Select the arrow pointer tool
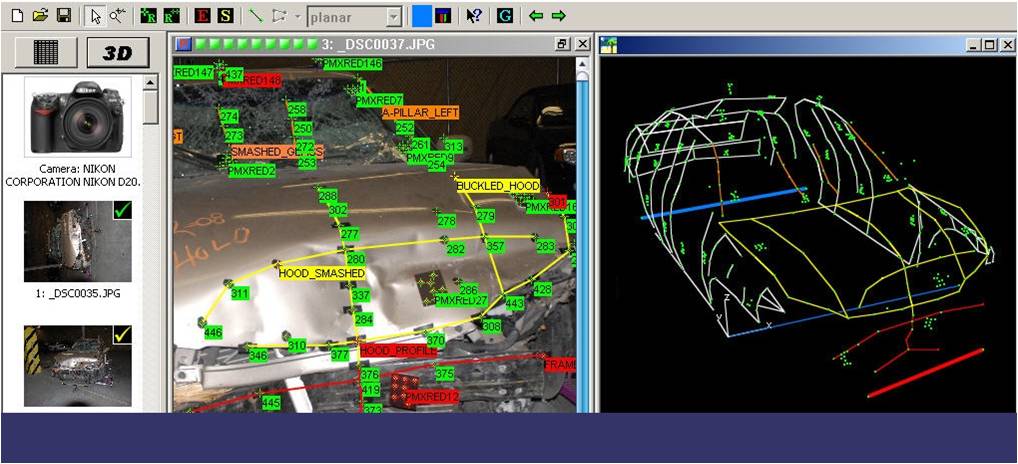This screenshot has height=464, width=1018. 95,16
